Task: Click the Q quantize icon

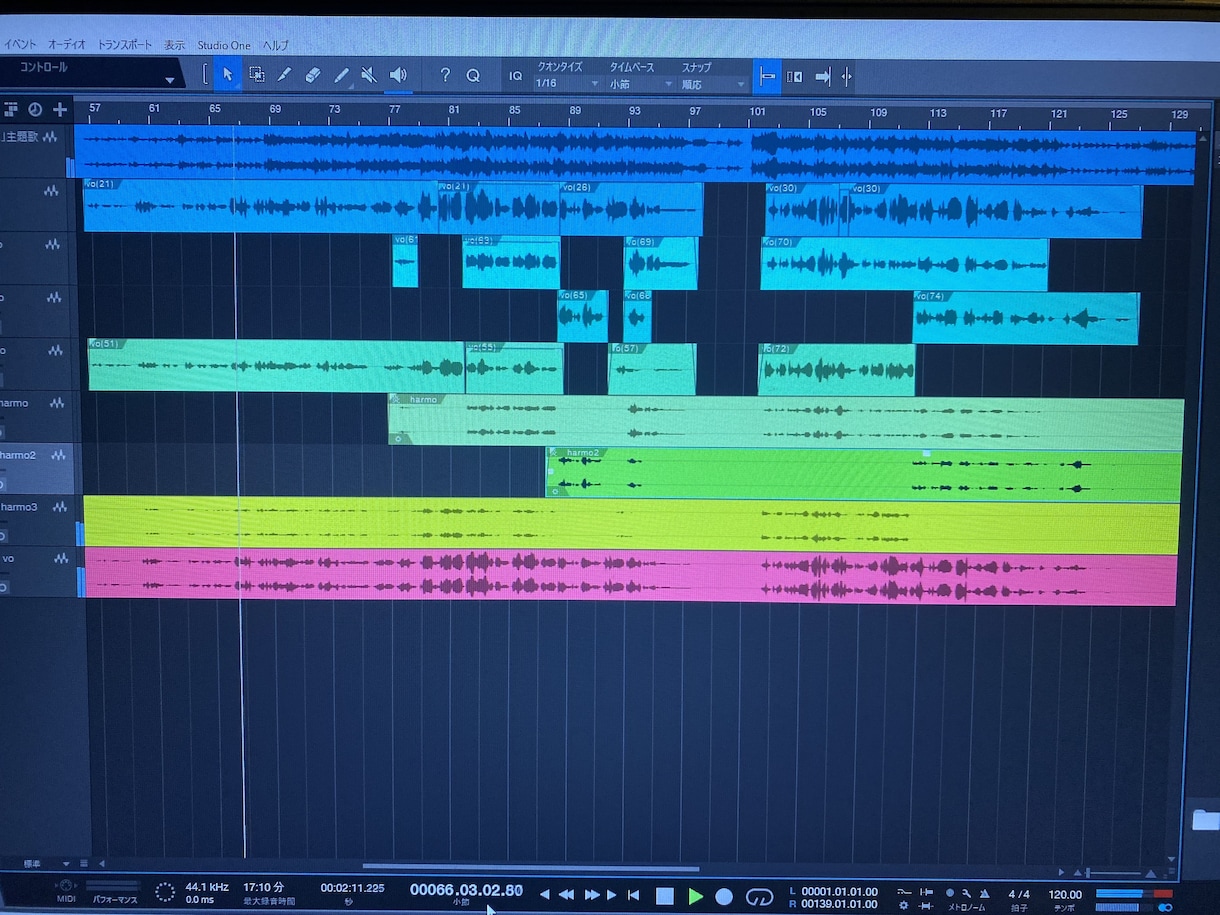Action: (473, 75)
